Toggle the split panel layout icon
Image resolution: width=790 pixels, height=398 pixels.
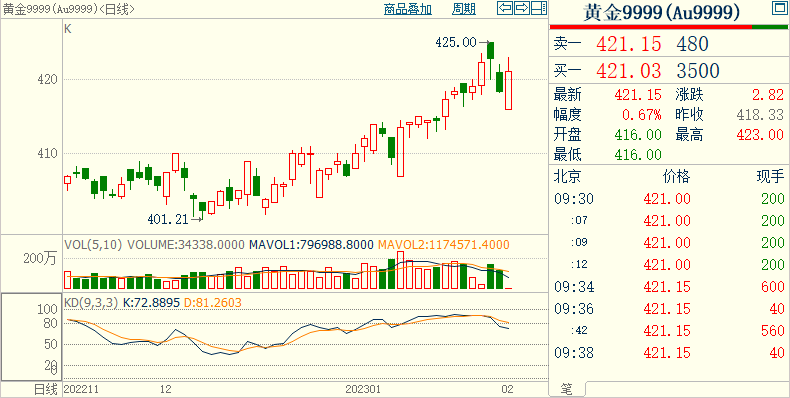539,8
